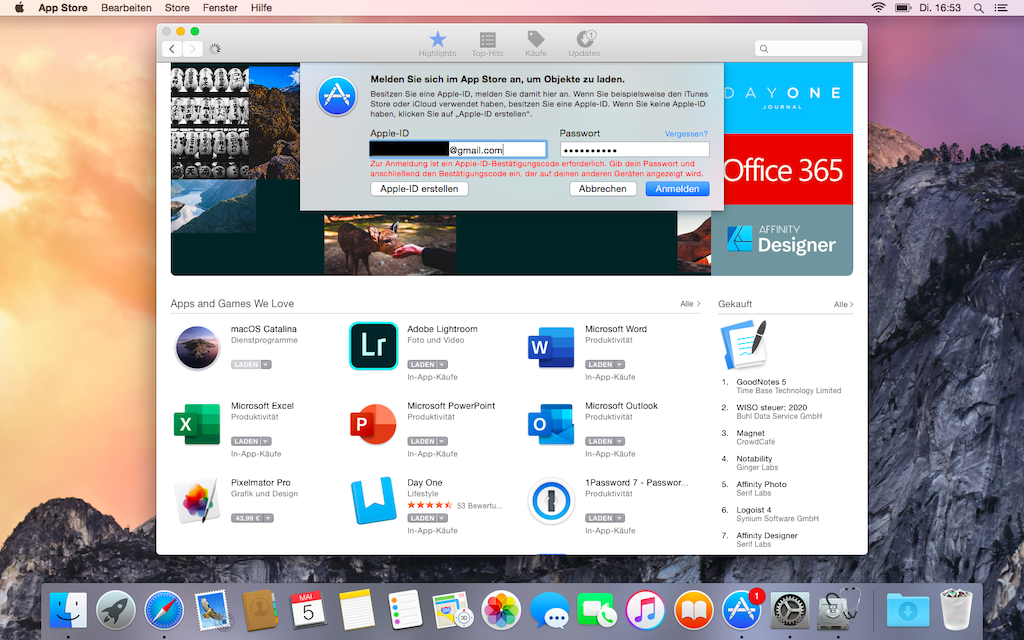Open GoodNotes 5 in purchased list
Viewport: 1024px width, 640px height.
tap(761, 382)
